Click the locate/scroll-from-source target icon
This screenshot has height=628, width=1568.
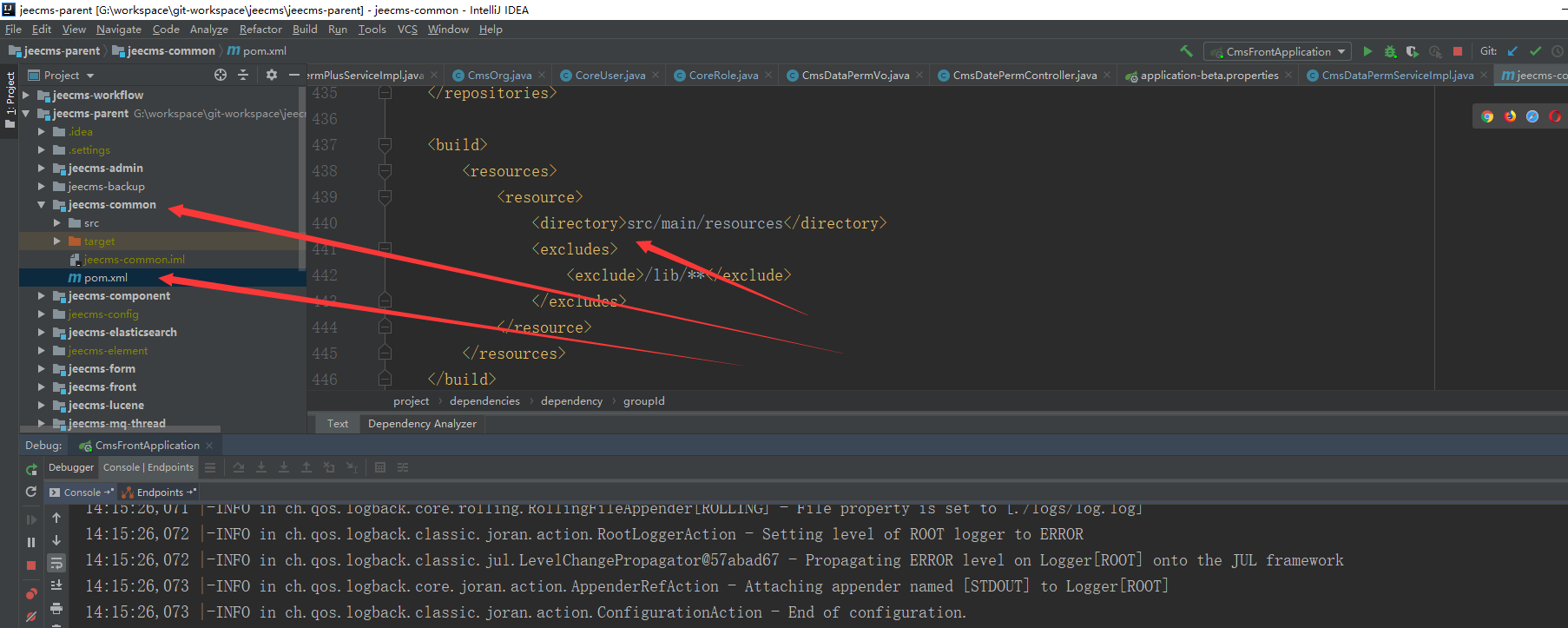221,75
